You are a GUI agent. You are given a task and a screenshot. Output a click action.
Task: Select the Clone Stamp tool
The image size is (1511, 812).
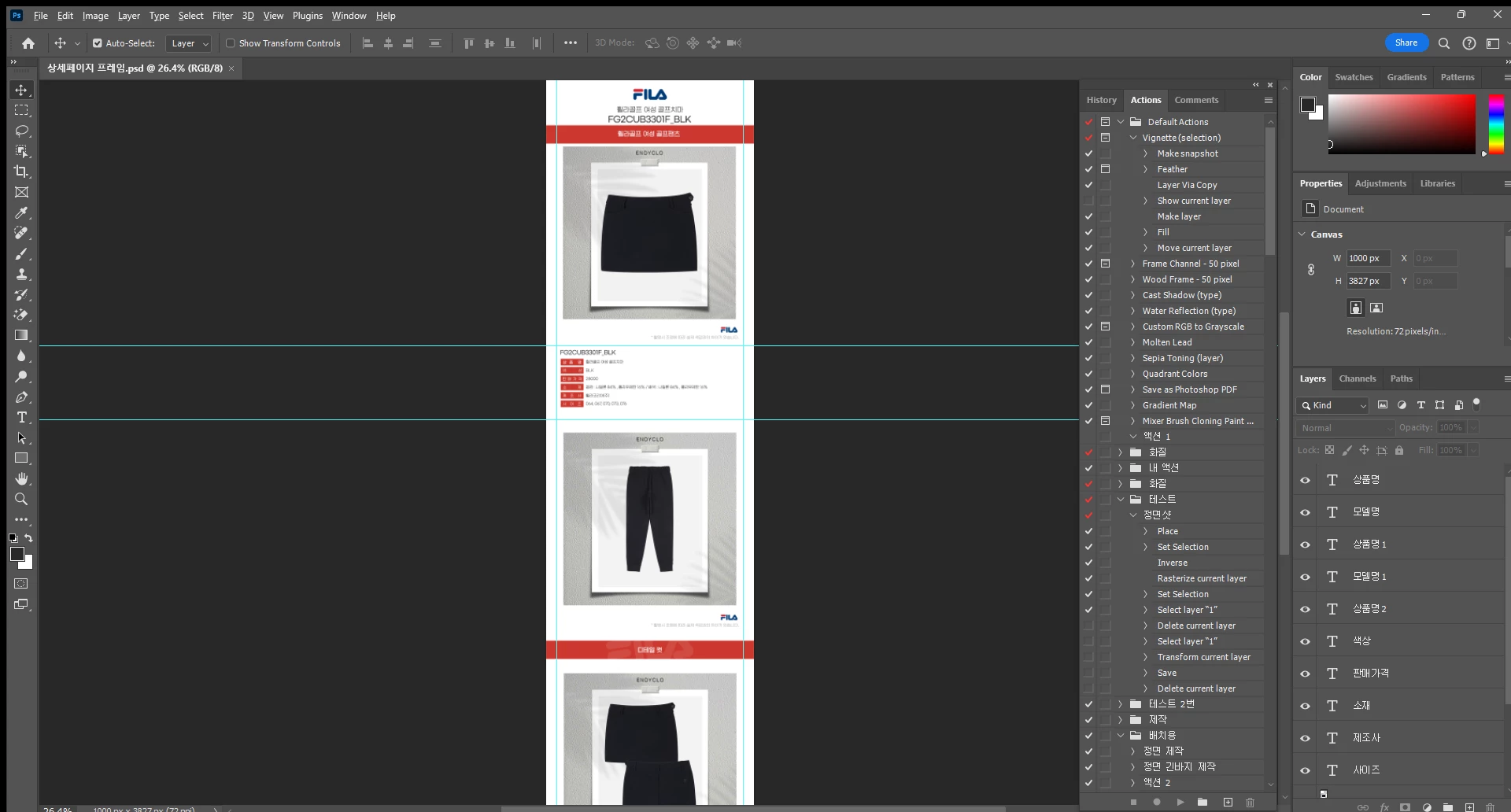coord(21,274)
